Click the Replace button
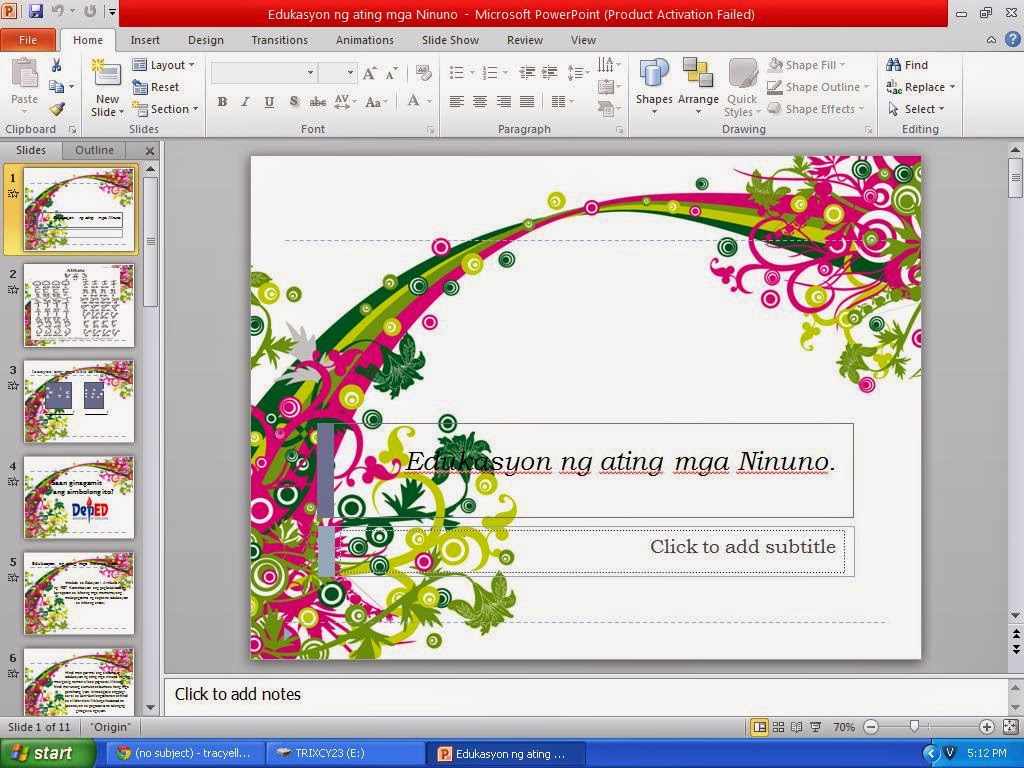The height and width of the screenshot is (768, 1024). coord(920,86)
